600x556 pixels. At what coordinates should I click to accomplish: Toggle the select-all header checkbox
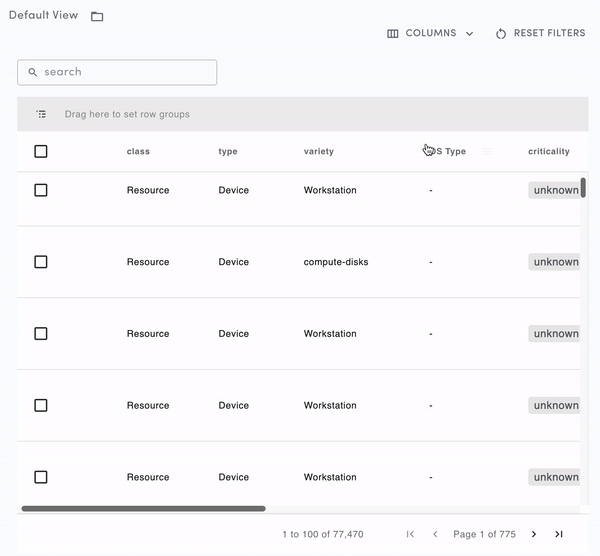pos(41,151)
